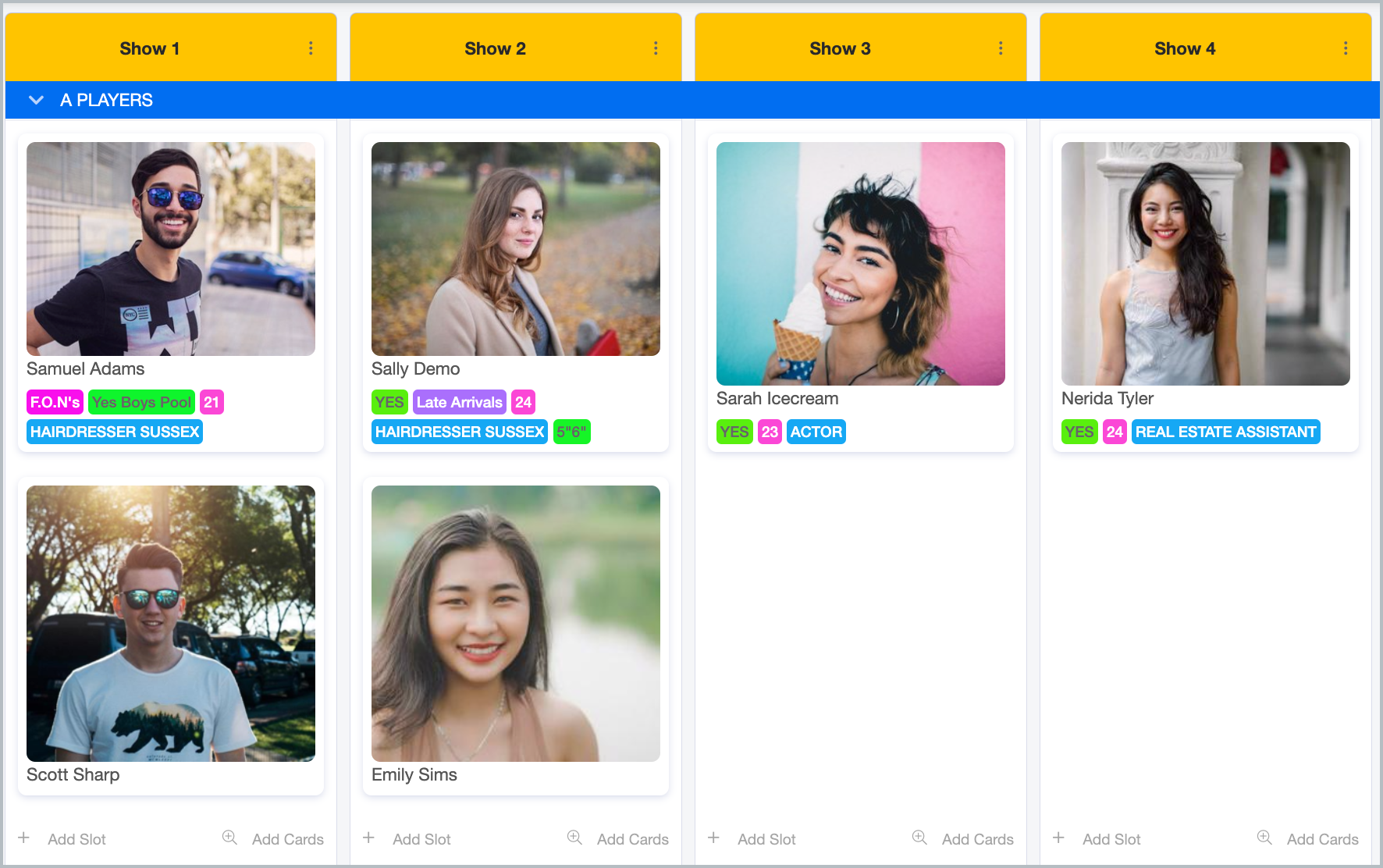Click the REAL ESTATE ASSISTANT tag
The height and width of the screenshot is (868, 1383).
tap(1226, 432)
